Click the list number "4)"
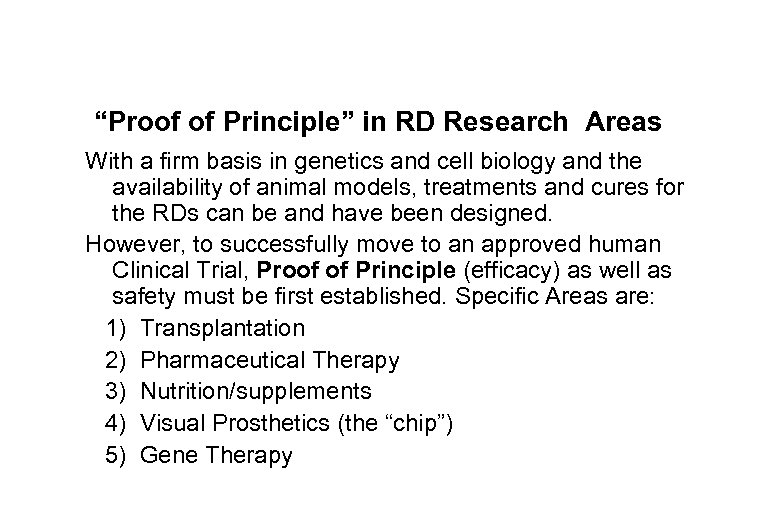Image resolution: width=757 pixels, height=505 pixels. [117, 424]
